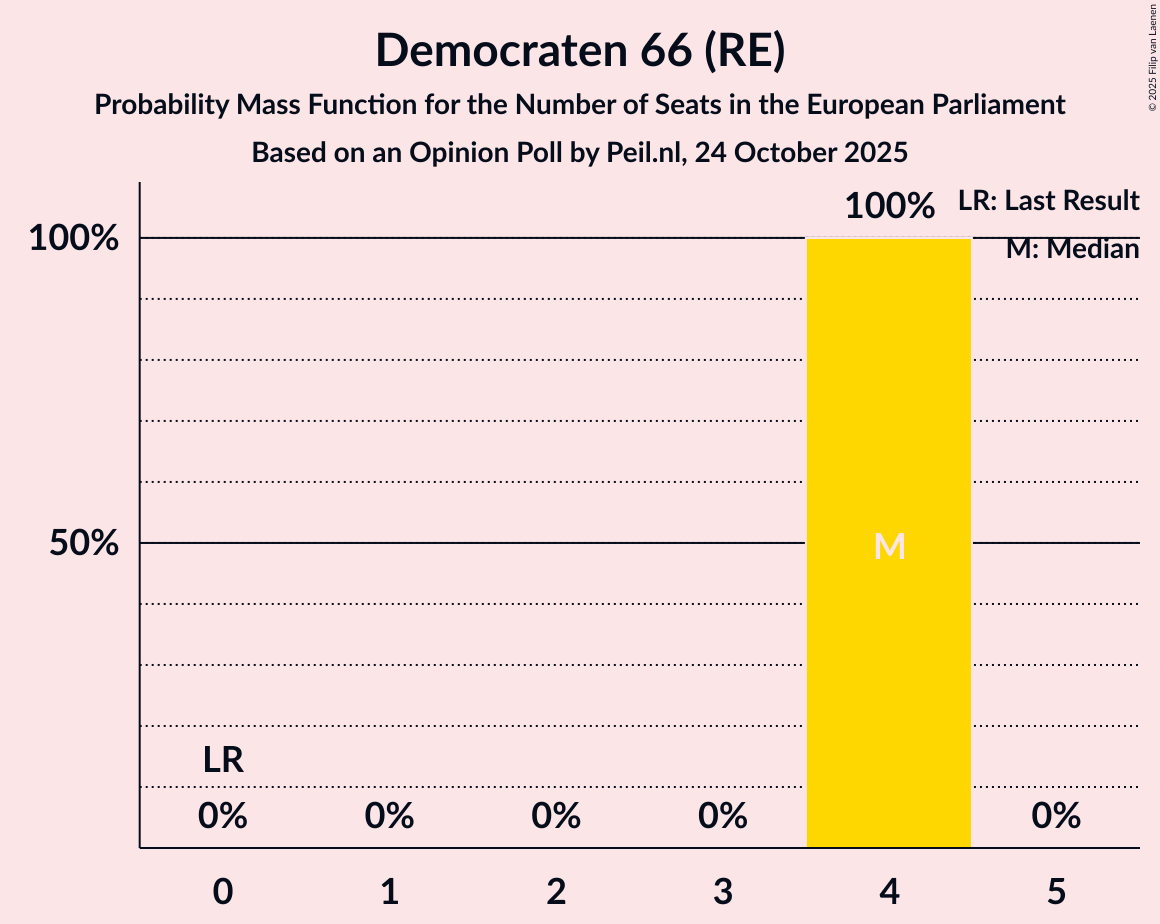The width and height of the screenshot is (1160, 924).
Task: Click the 50% y-axis label
Action: [85, 544]
